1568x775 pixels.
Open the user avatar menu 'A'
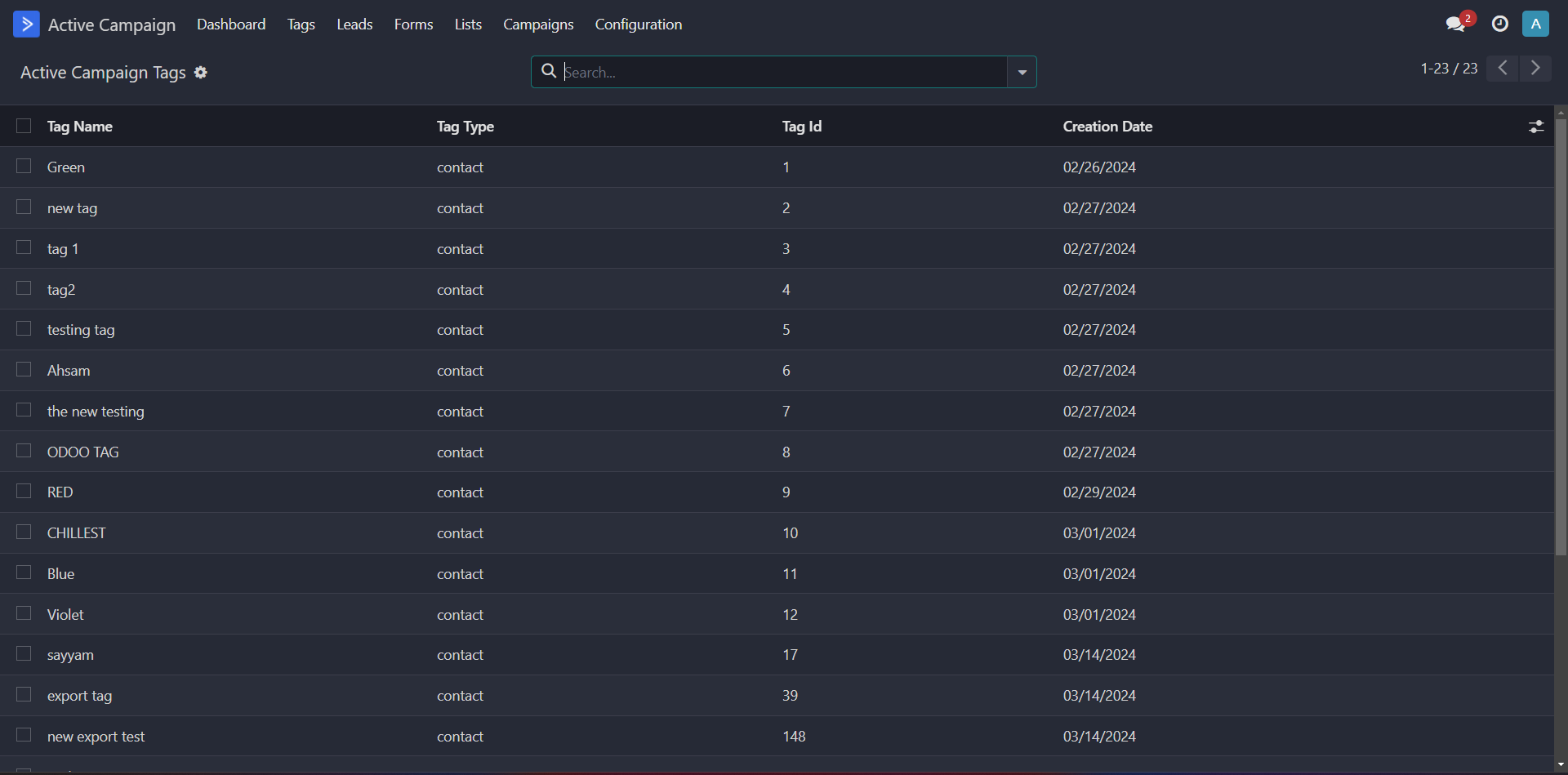pos(1535,24)
